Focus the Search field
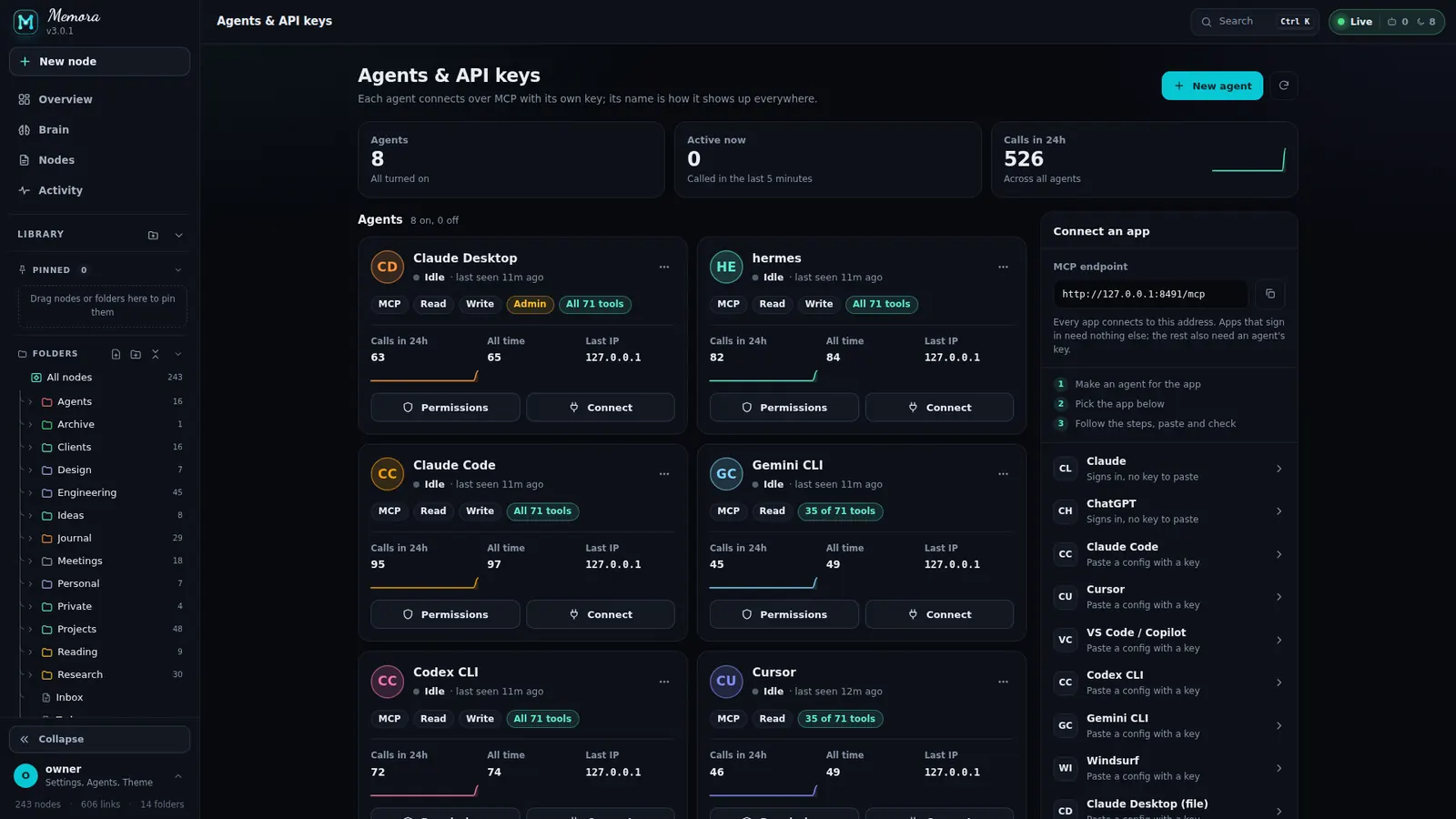 (1255, 22)
